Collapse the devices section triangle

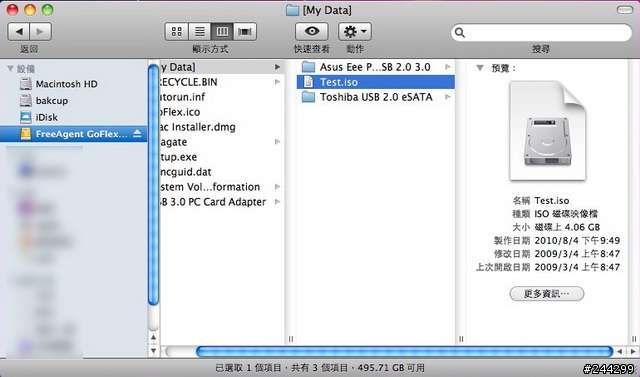(x=11, y=69)
